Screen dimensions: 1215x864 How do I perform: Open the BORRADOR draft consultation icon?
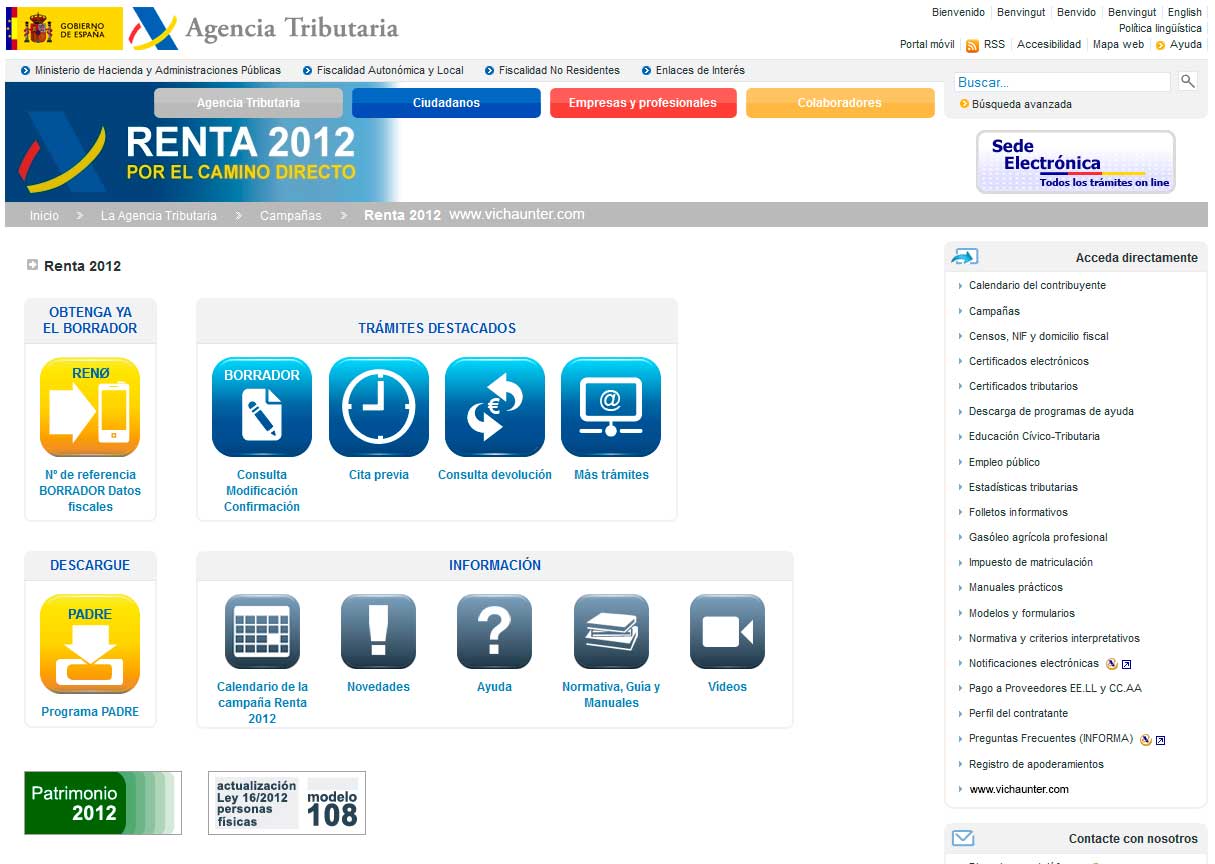pyautogui.click(x=262, y=407)
